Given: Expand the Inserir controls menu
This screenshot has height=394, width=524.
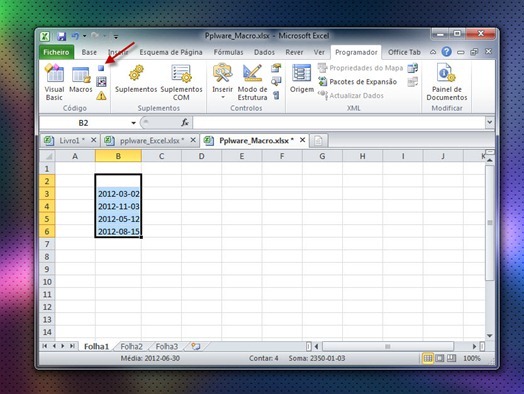Looking at the screenshot, I should [x=222, y=82].
